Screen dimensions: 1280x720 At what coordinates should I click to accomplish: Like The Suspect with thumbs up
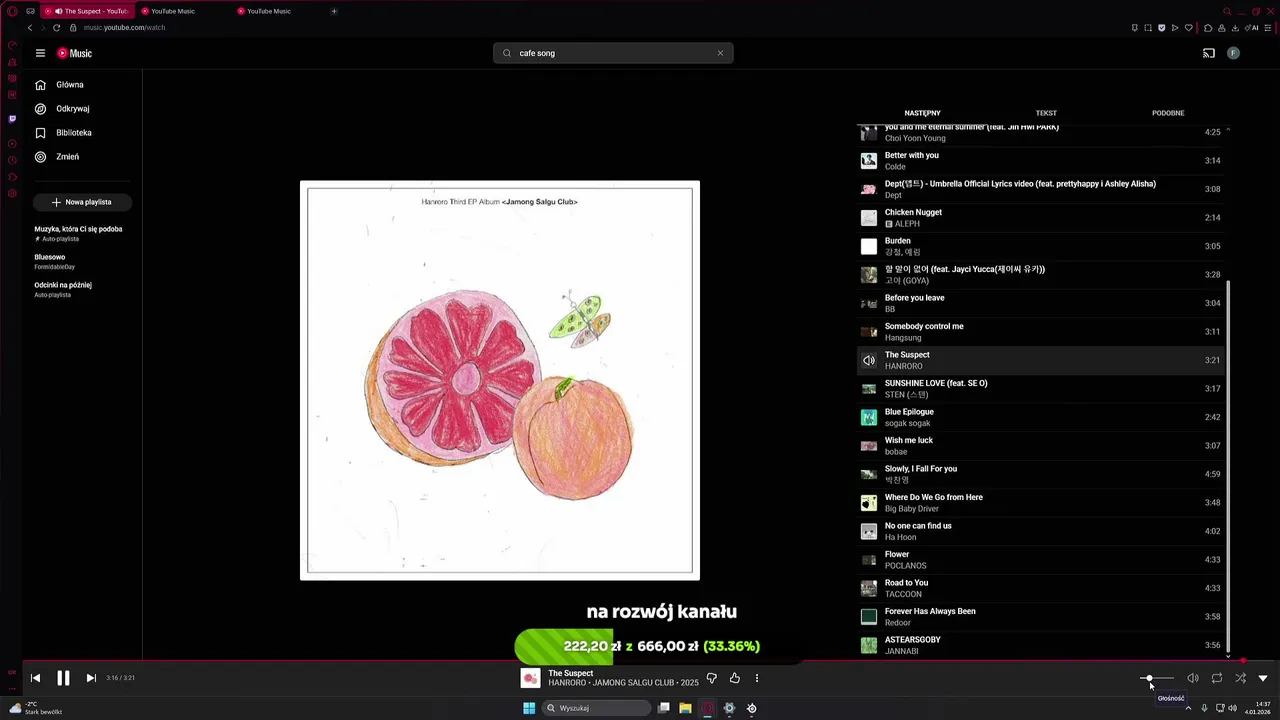click(x=735, y=678)
